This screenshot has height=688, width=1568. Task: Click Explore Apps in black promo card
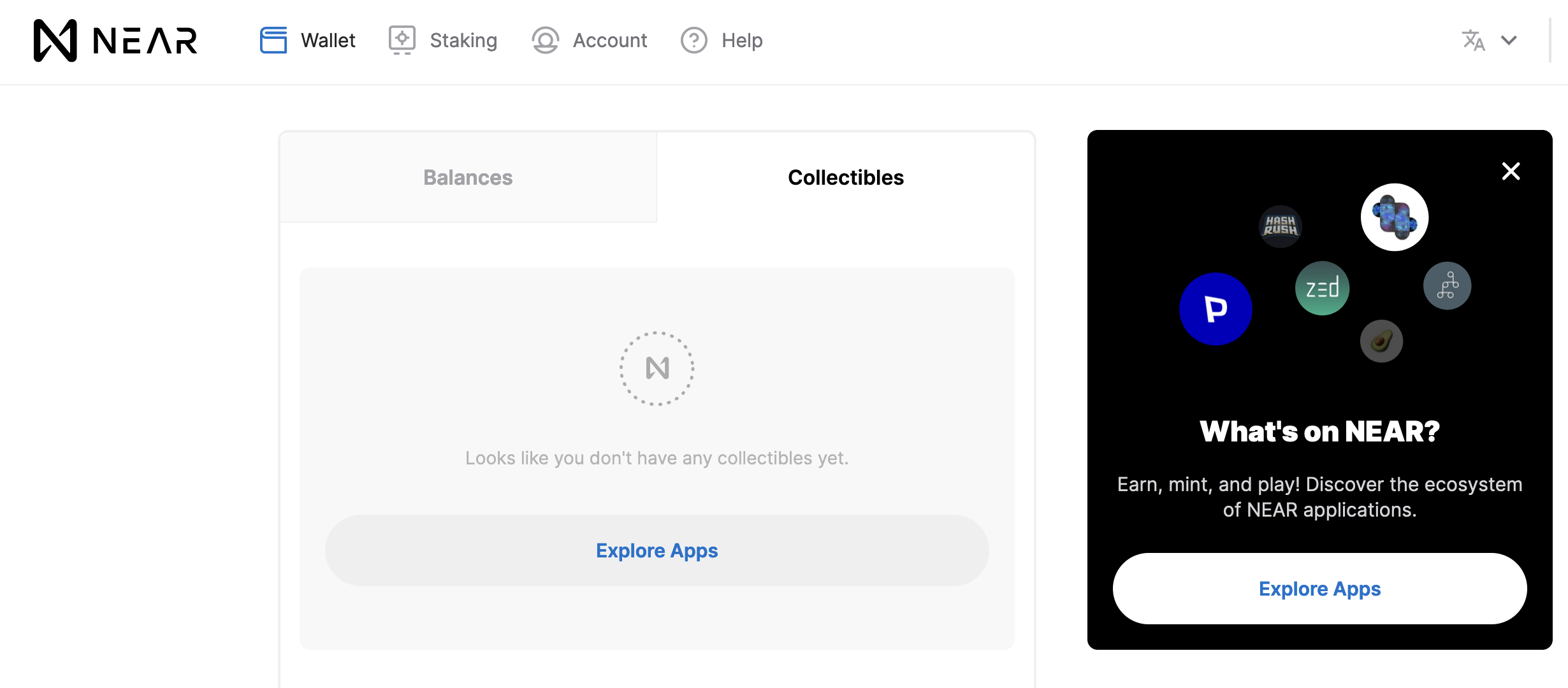coord(1319,589)
